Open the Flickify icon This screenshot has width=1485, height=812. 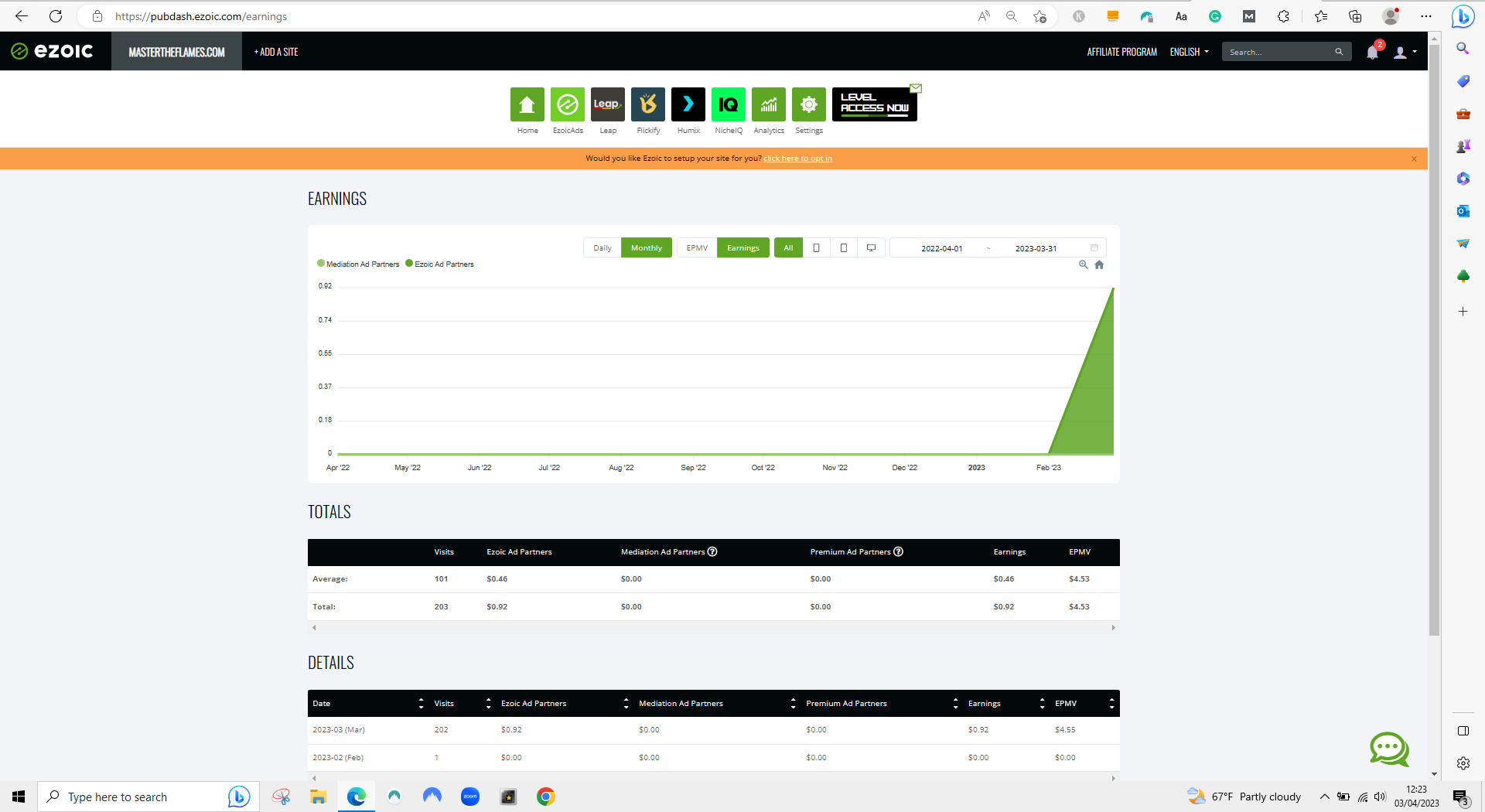648,104
